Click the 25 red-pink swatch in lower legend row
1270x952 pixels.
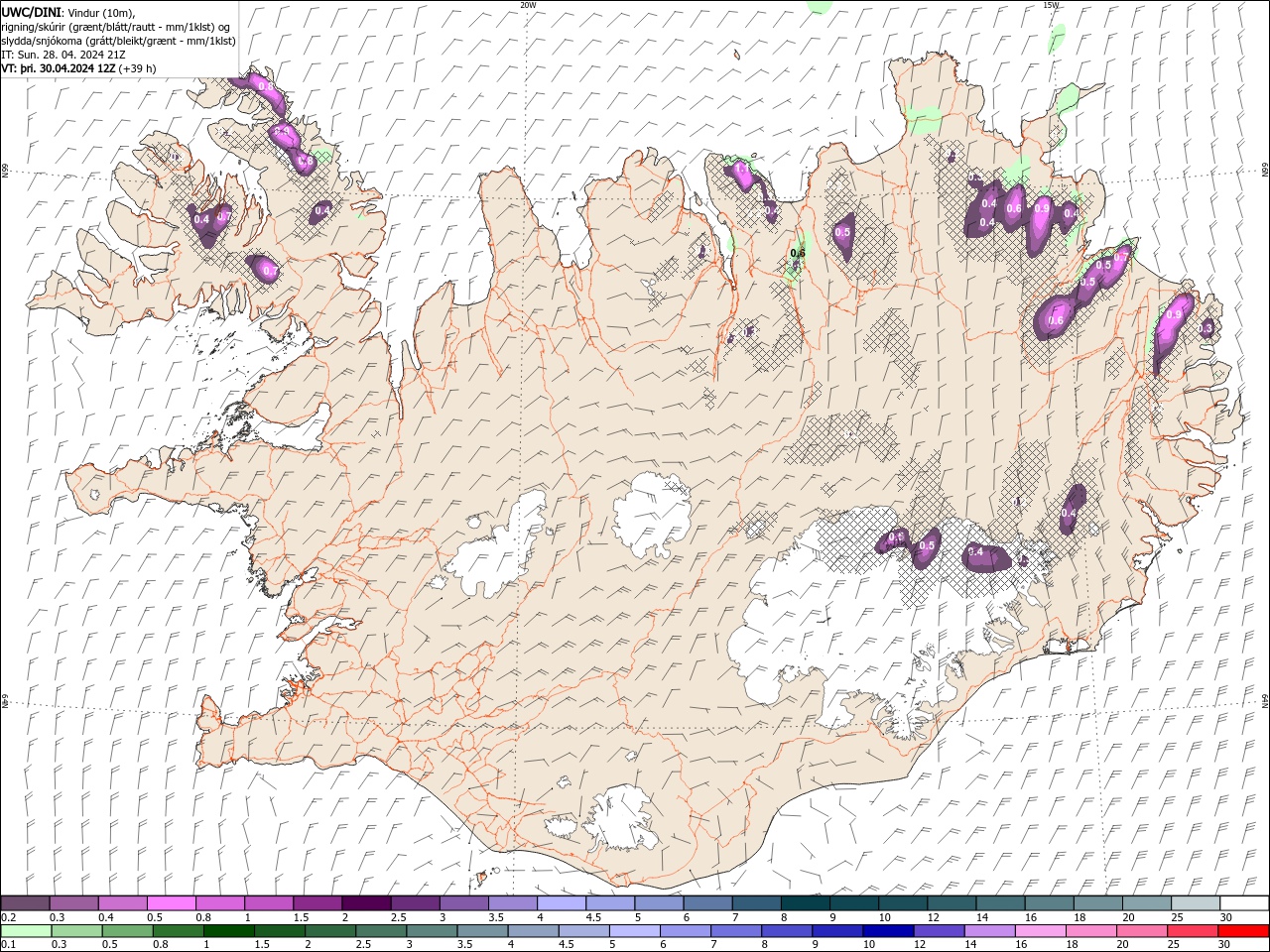(1191, 931)
